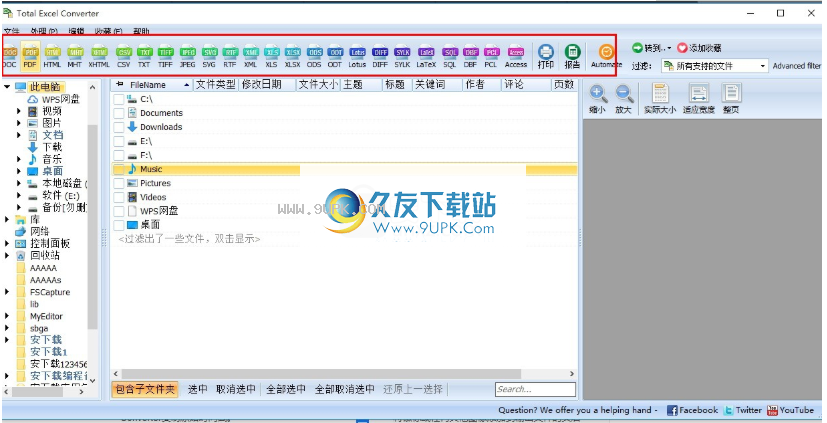Set preview to 整页
This screenshot has height=423, width=827.
(731, 99)
